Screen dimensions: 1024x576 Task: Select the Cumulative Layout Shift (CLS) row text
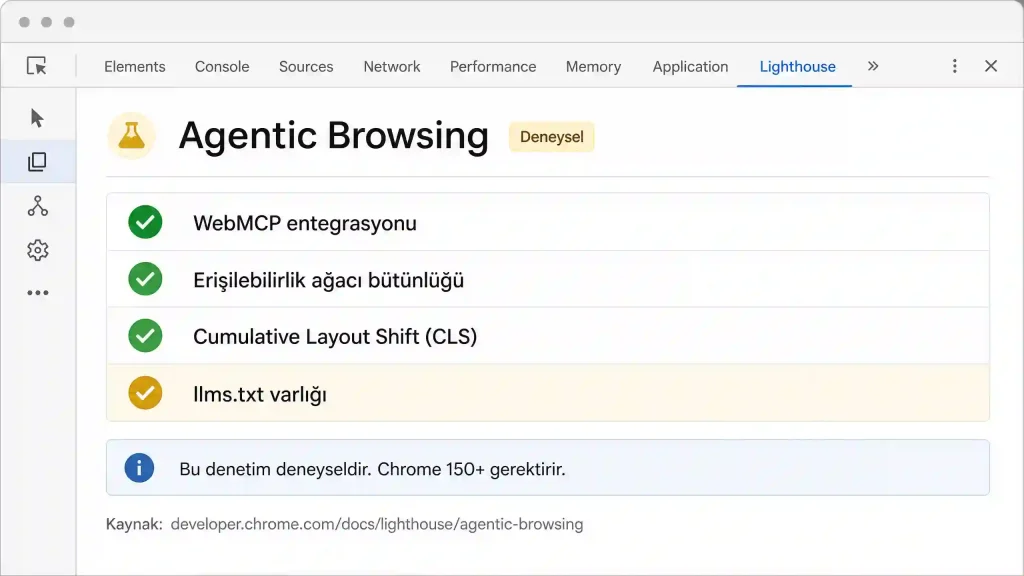pos(335,336)
